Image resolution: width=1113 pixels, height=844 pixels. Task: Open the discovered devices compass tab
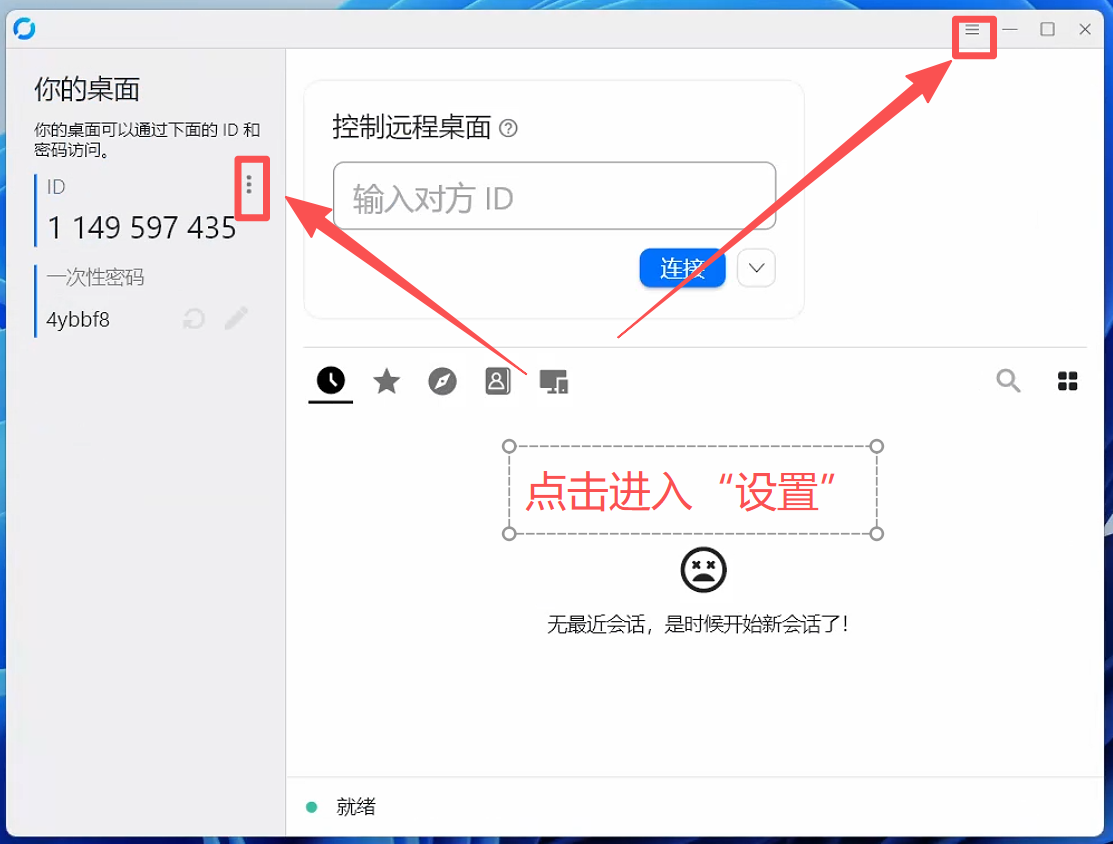[x=442, y=381]
